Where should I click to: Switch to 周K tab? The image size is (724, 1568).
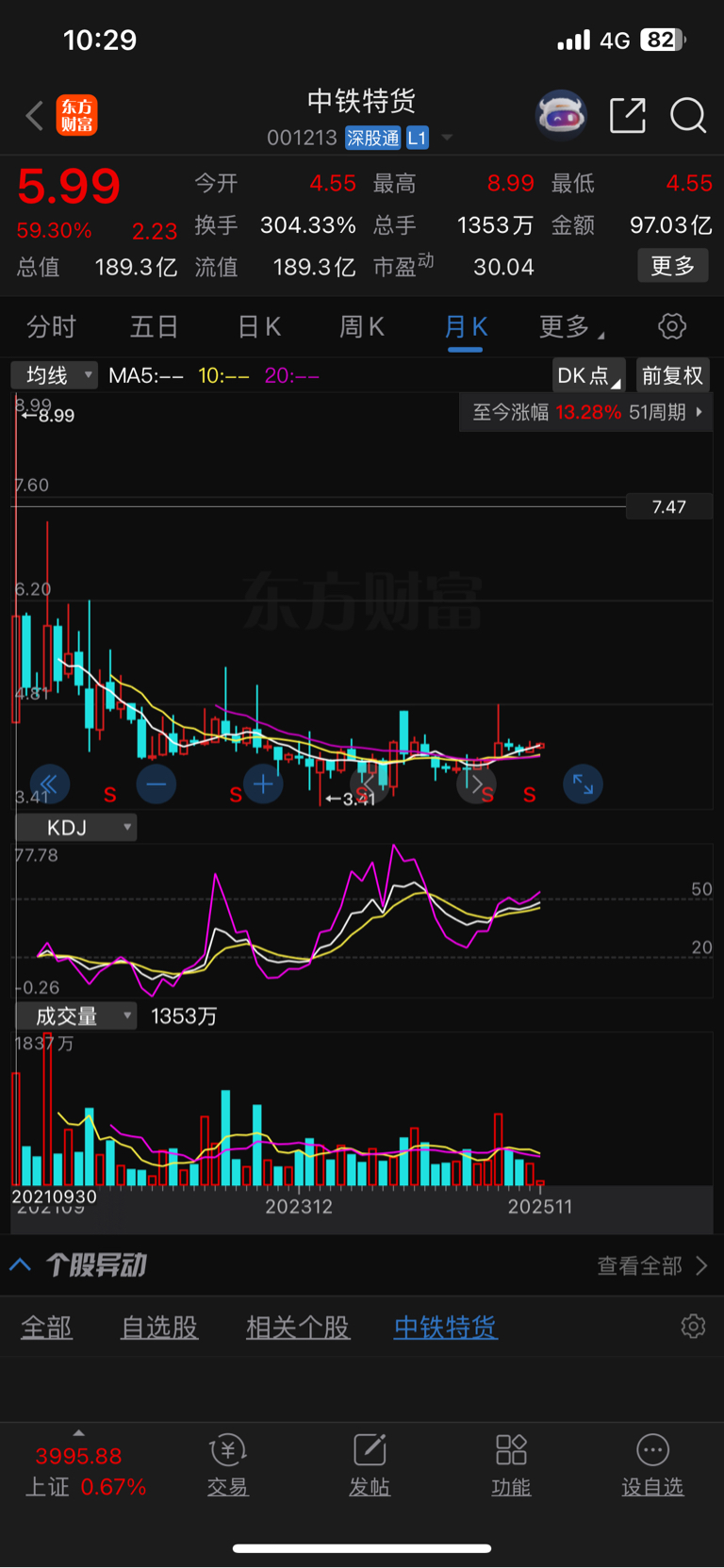pyautogui.click(x=362, y=326)
